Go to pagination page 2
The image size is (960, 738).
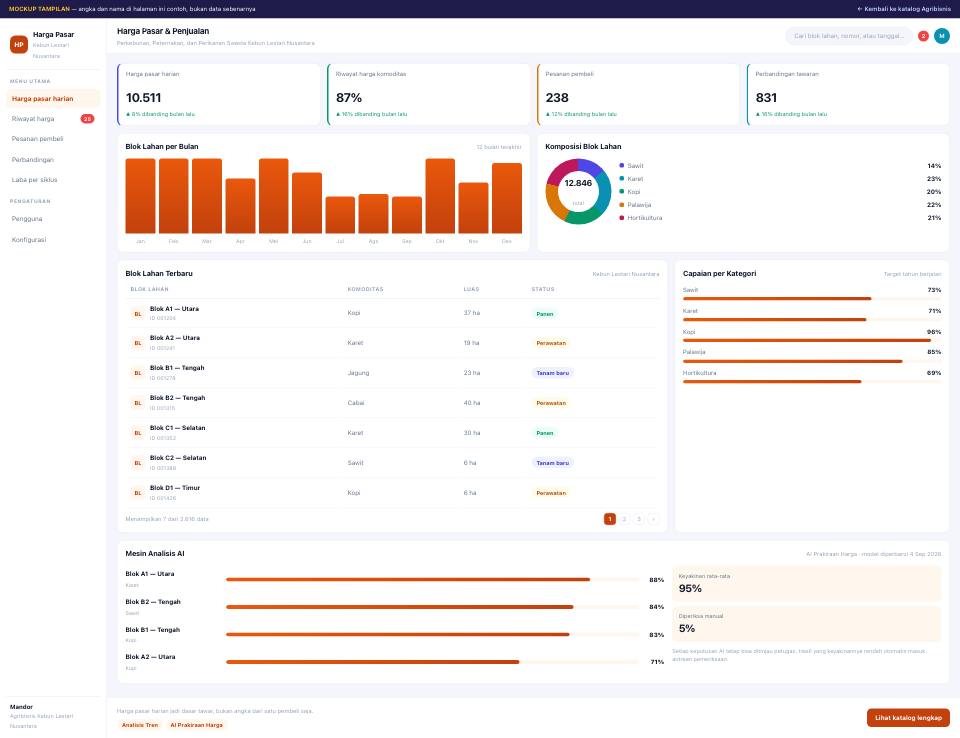(x=624, y=519)
